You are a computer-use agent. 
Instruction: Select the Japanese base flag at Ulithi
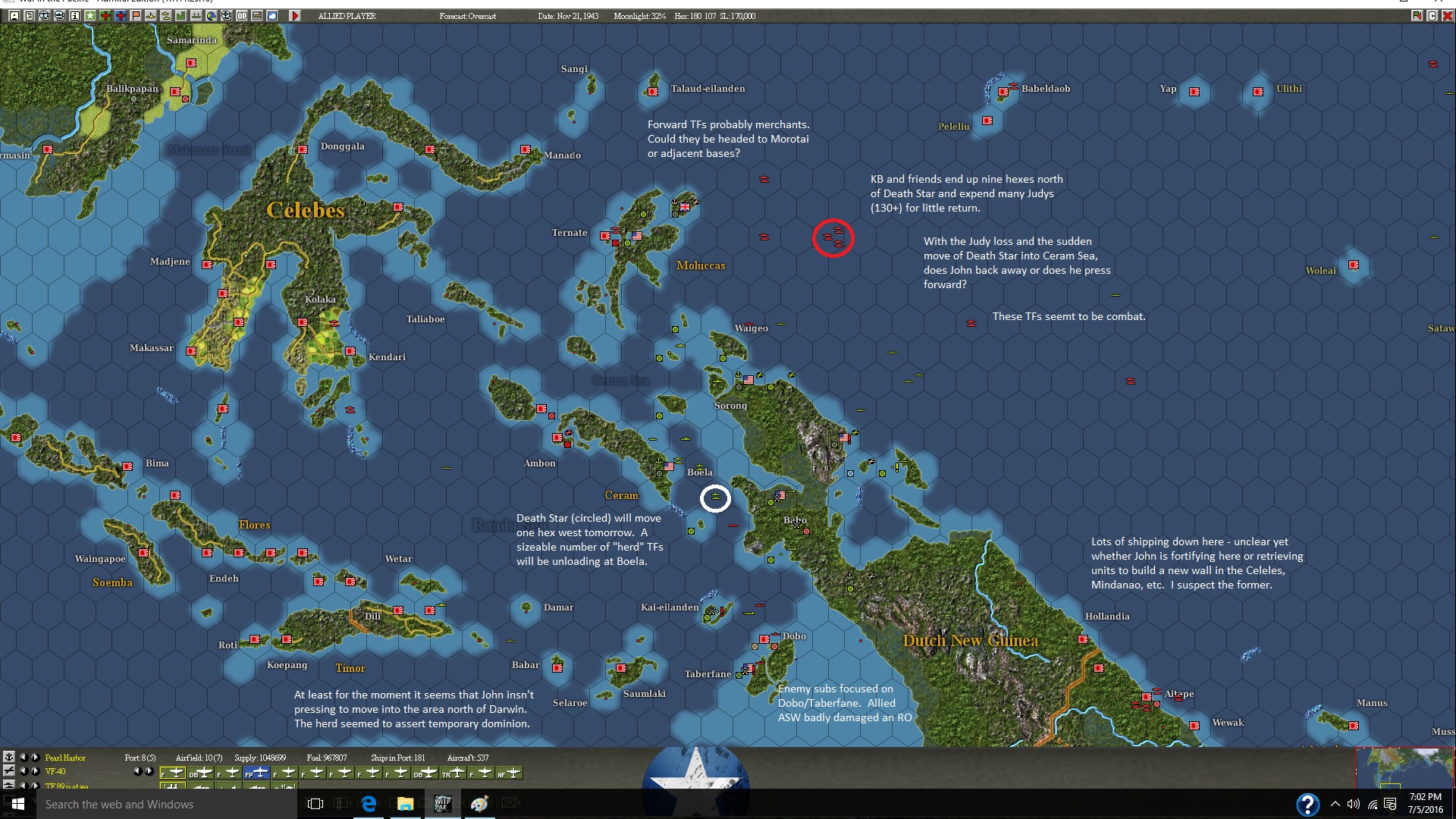point(1258,92)
